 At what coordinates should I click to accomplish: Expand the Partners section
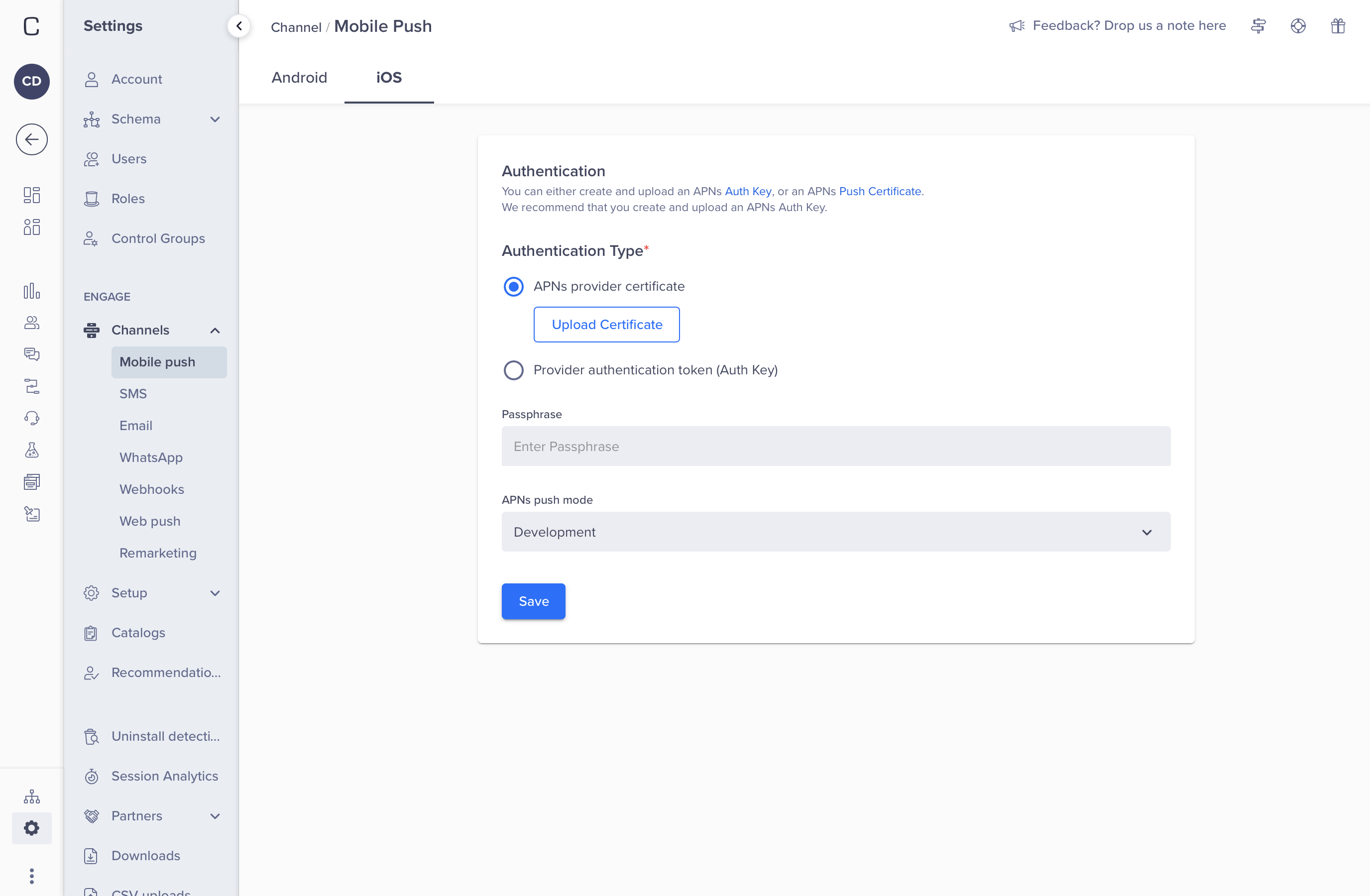coord(215,816)
